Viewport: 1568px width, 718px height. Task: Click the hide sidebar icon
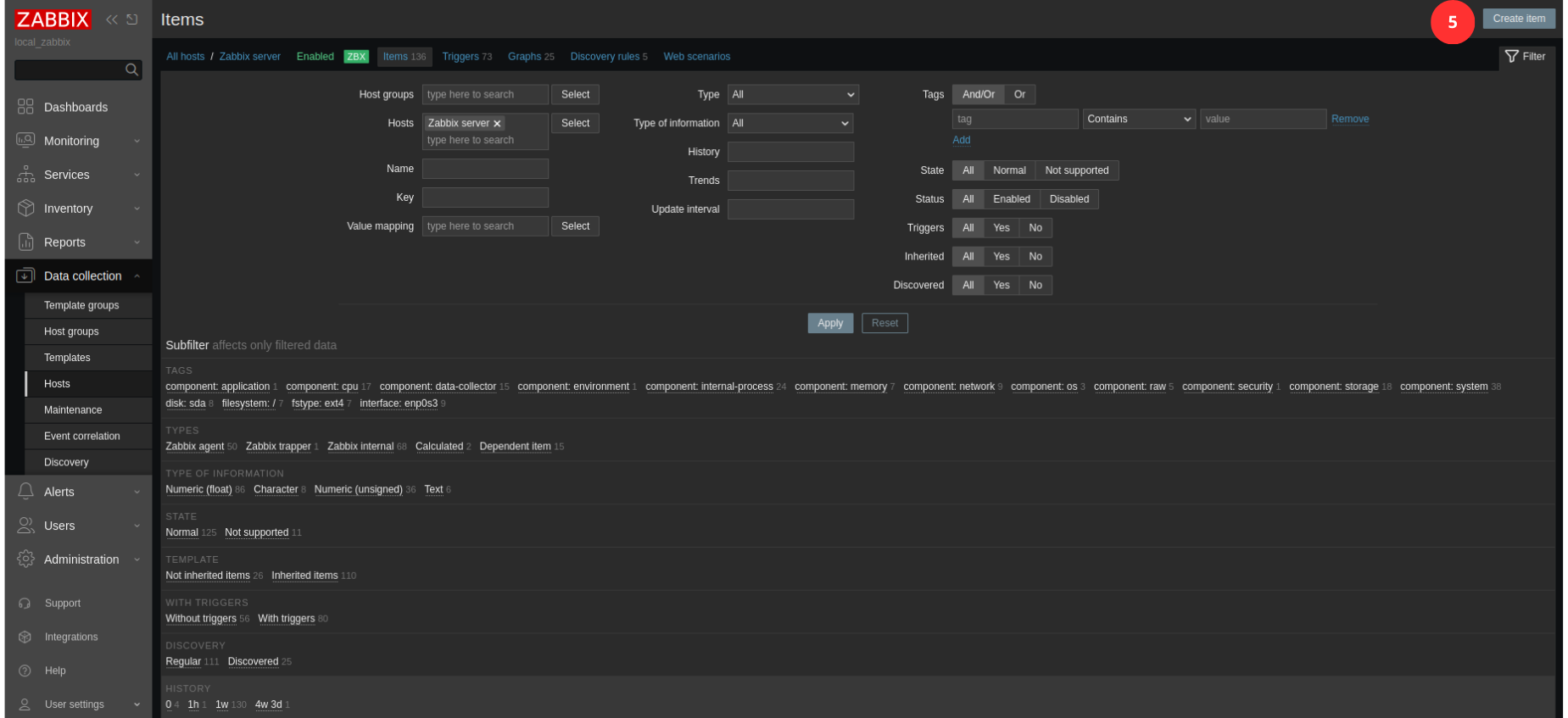click(132, 19)
